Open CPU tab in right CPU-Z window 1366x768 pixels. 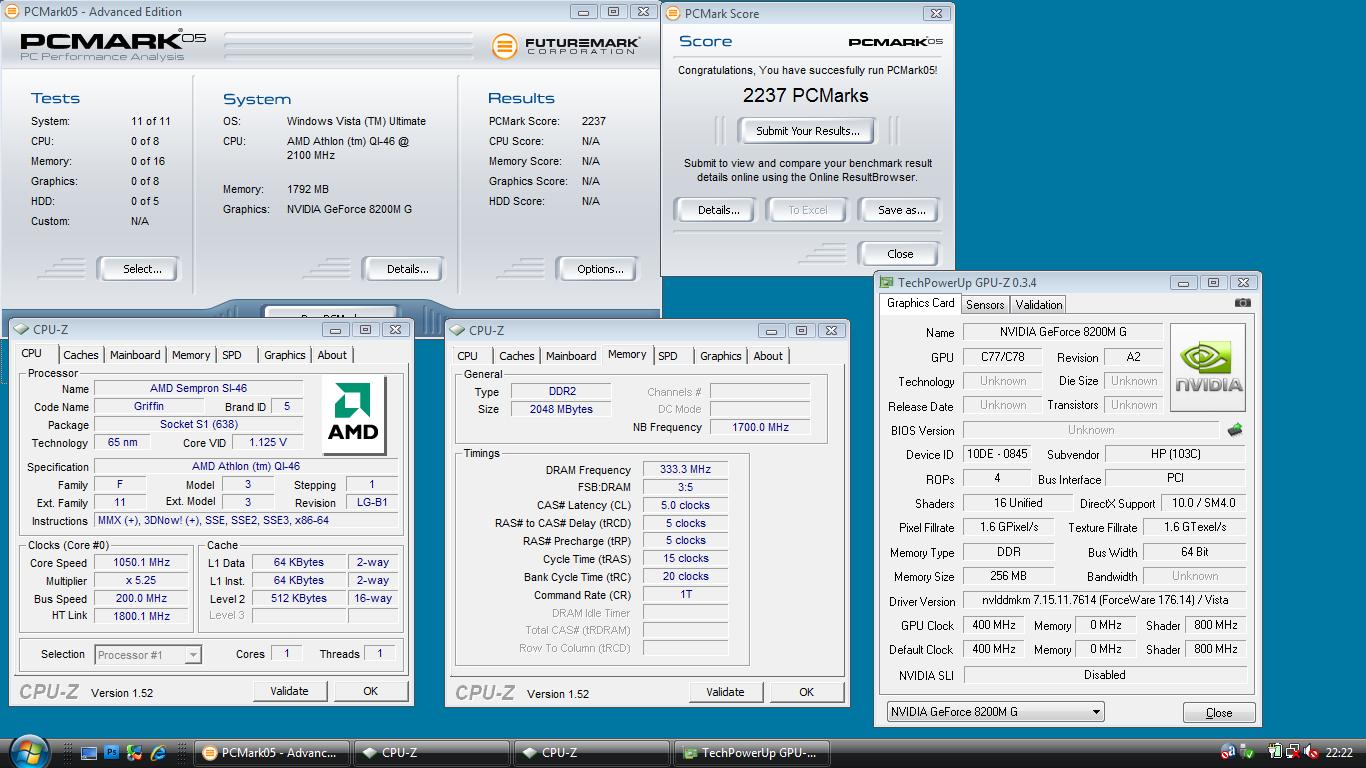point(467,356)
